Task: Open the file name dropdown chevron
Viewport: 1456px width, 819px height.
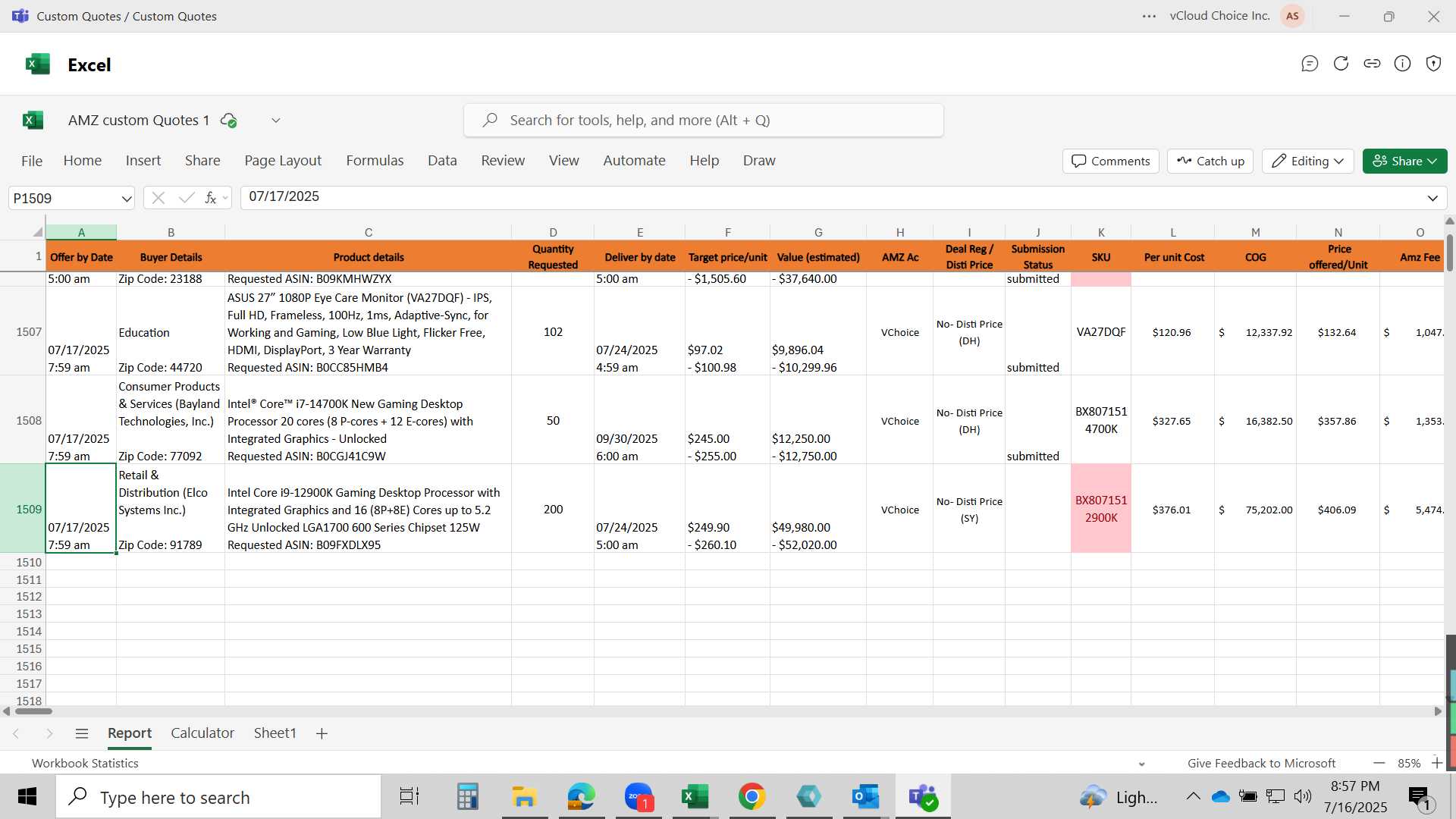Action: [x=276, y=120]
